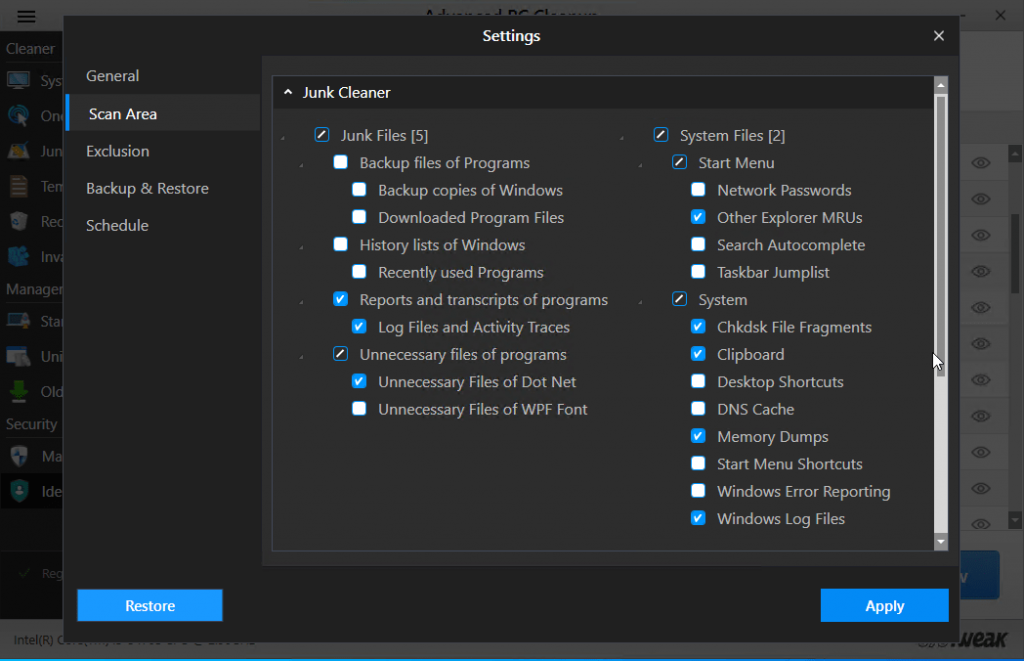1024x661 pixels.
Task: Check Recently used Programs
Action: coord(359,271)
